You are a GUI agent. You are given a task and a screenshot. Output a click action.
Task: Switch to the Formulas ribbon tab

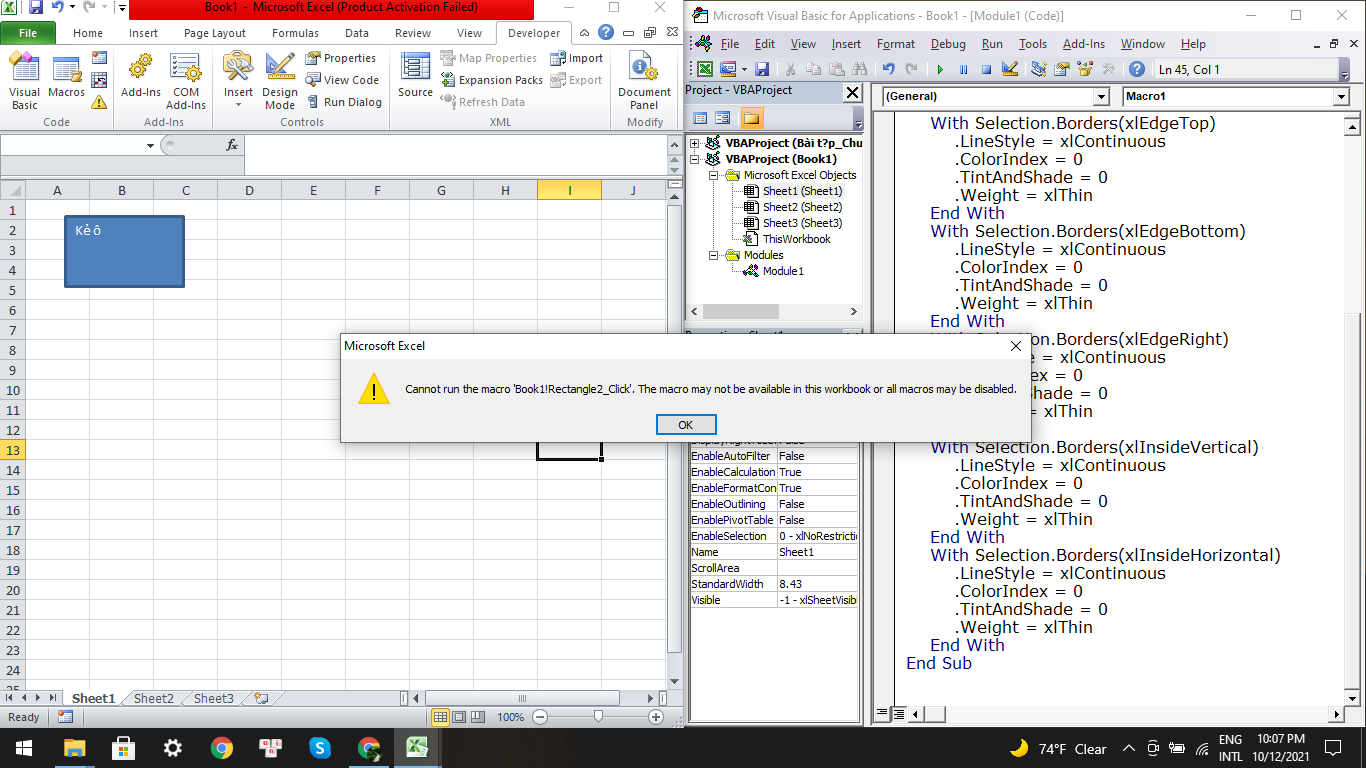(295, 33)
